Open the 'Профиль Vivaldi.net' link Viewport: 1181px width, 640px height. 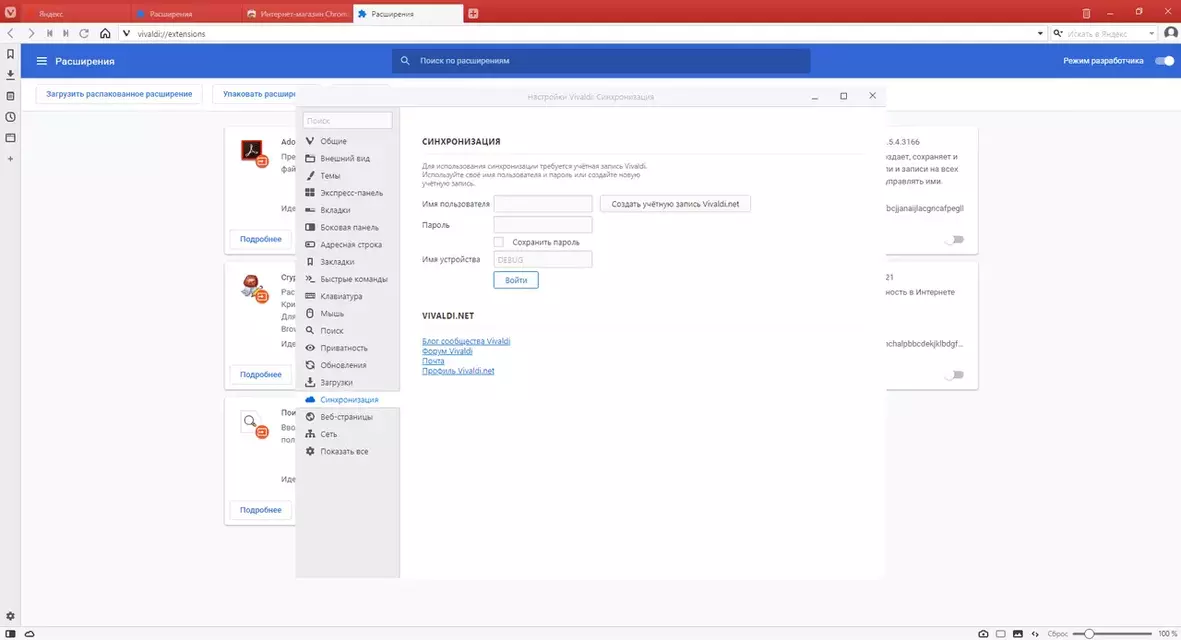pos(458,370)
